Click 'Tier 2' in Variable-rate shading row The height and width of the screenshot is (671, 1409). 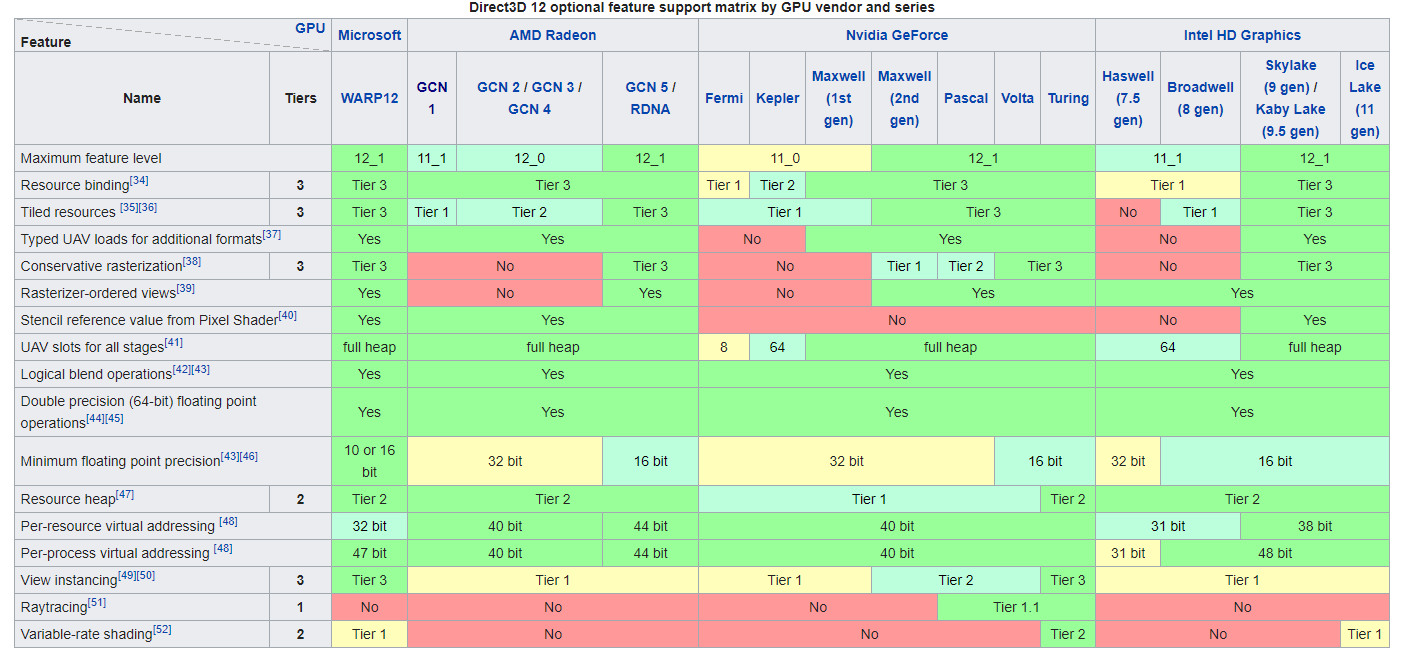tap(1068, 634)
